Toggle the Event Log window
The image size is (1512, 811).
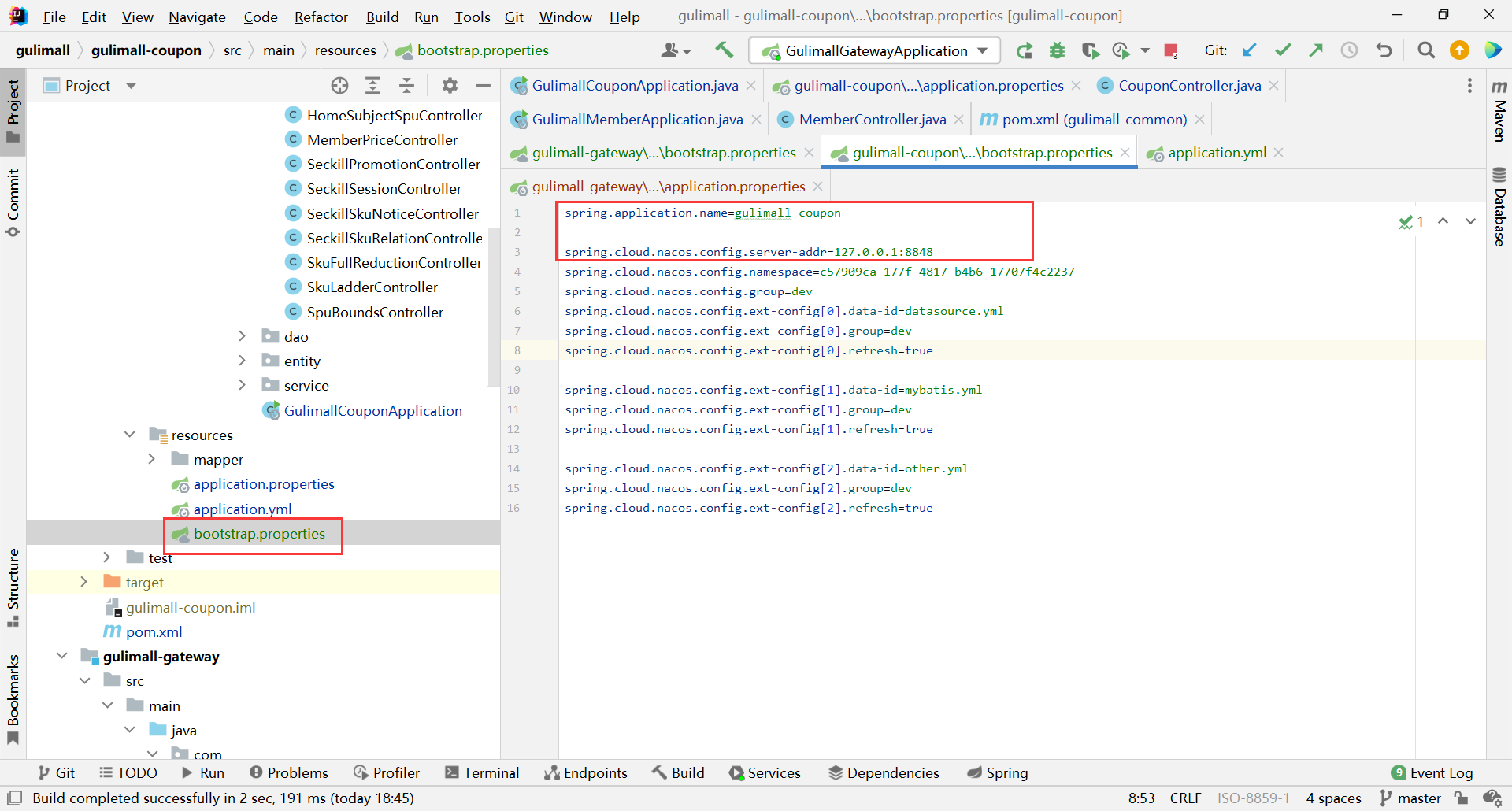[x=1432, y=772]
